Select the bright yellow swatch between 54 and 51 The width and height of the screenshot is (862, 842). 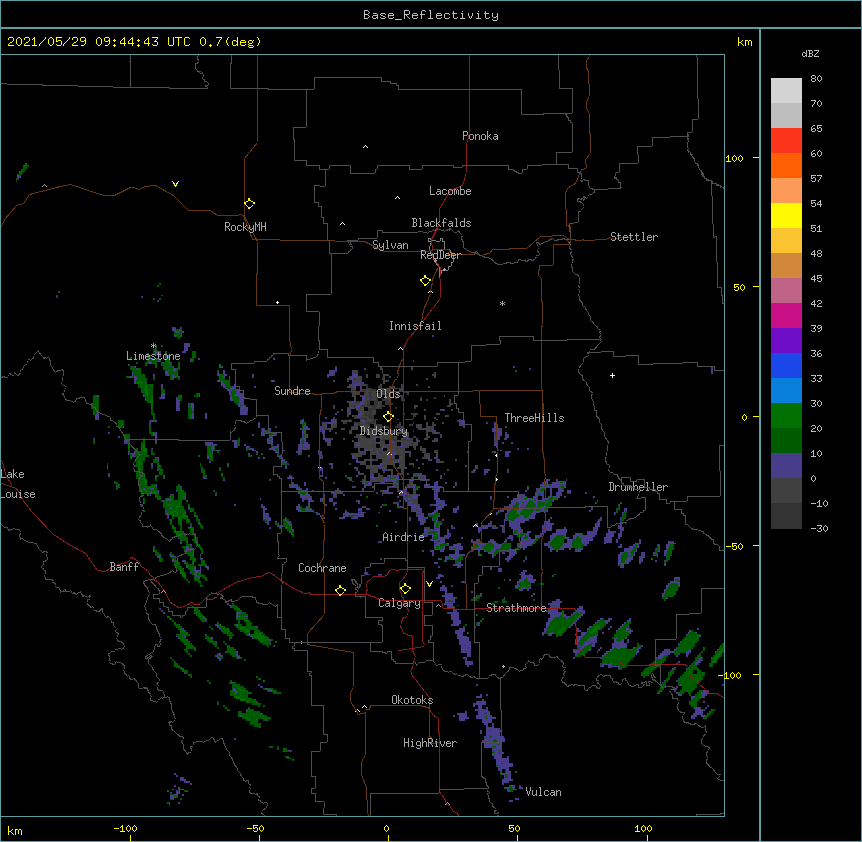[x=786, y=215]
